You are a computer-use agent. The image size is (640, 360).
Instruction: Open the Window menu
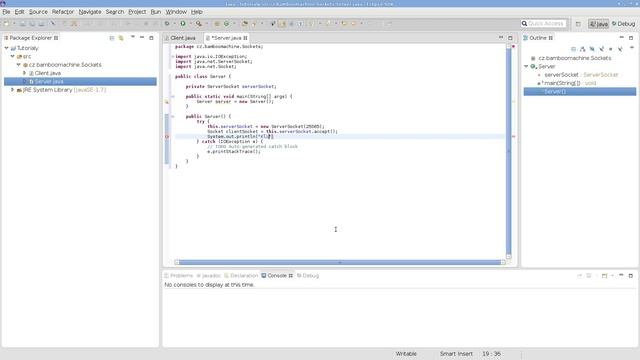point(176,12)
